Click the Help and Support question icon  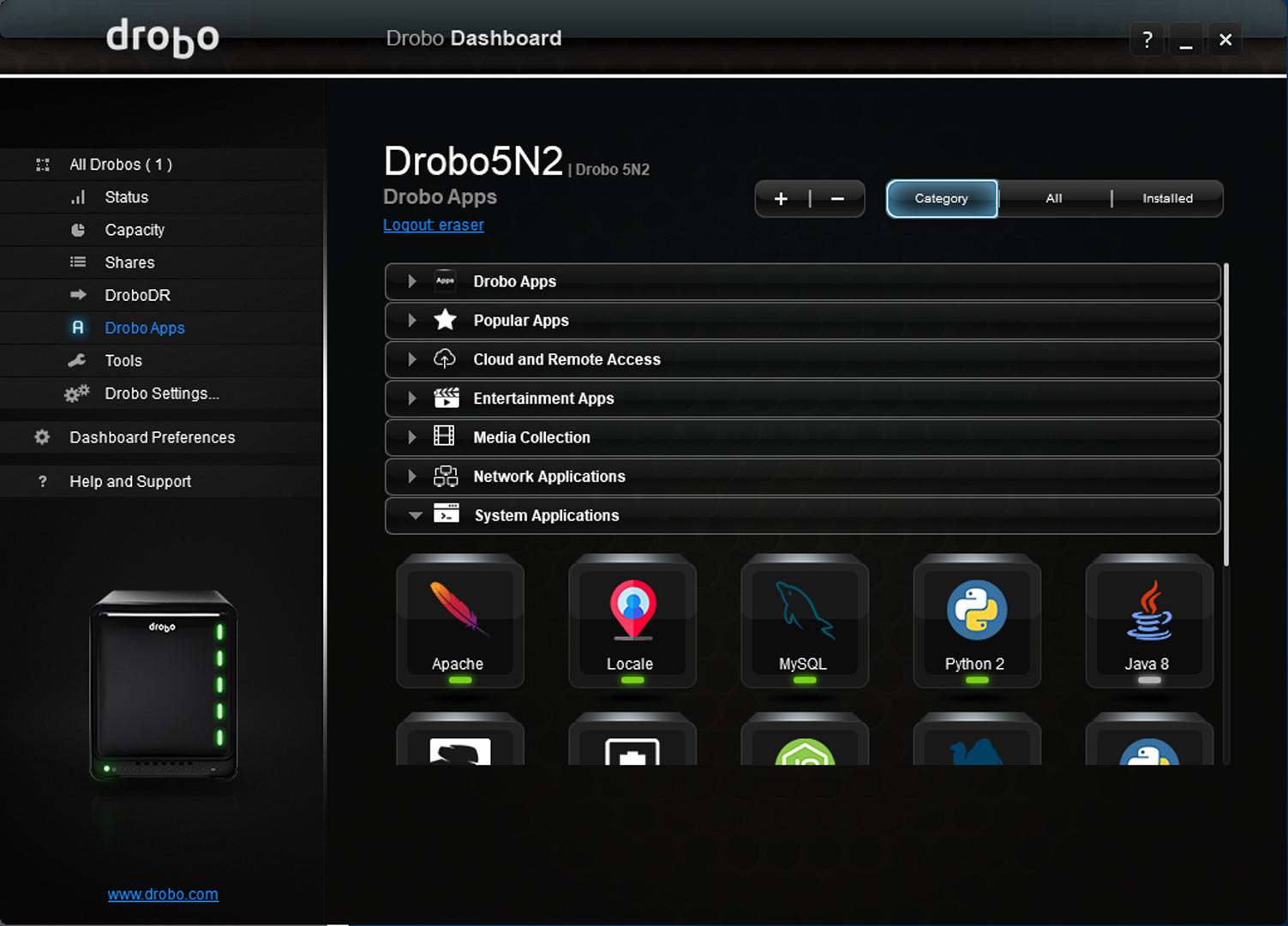[43, 482]
